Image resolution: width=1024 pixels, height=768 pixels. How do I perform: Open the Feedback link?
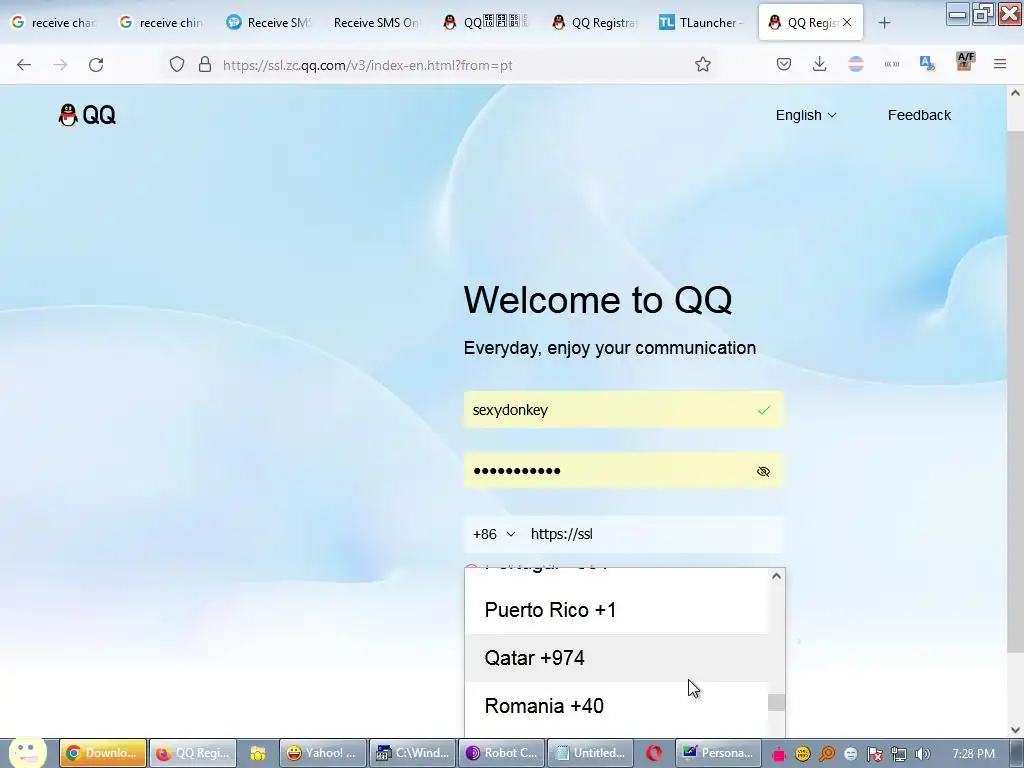click(x=919, y=116)
